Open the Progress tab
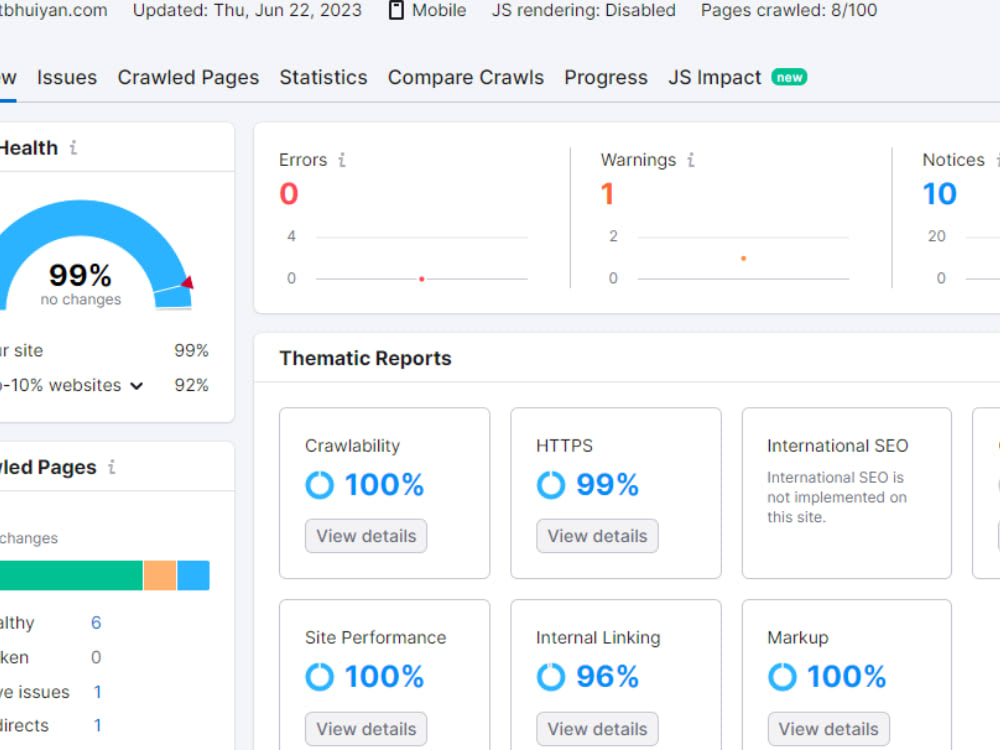1000x750 pixels. [606, 77]
